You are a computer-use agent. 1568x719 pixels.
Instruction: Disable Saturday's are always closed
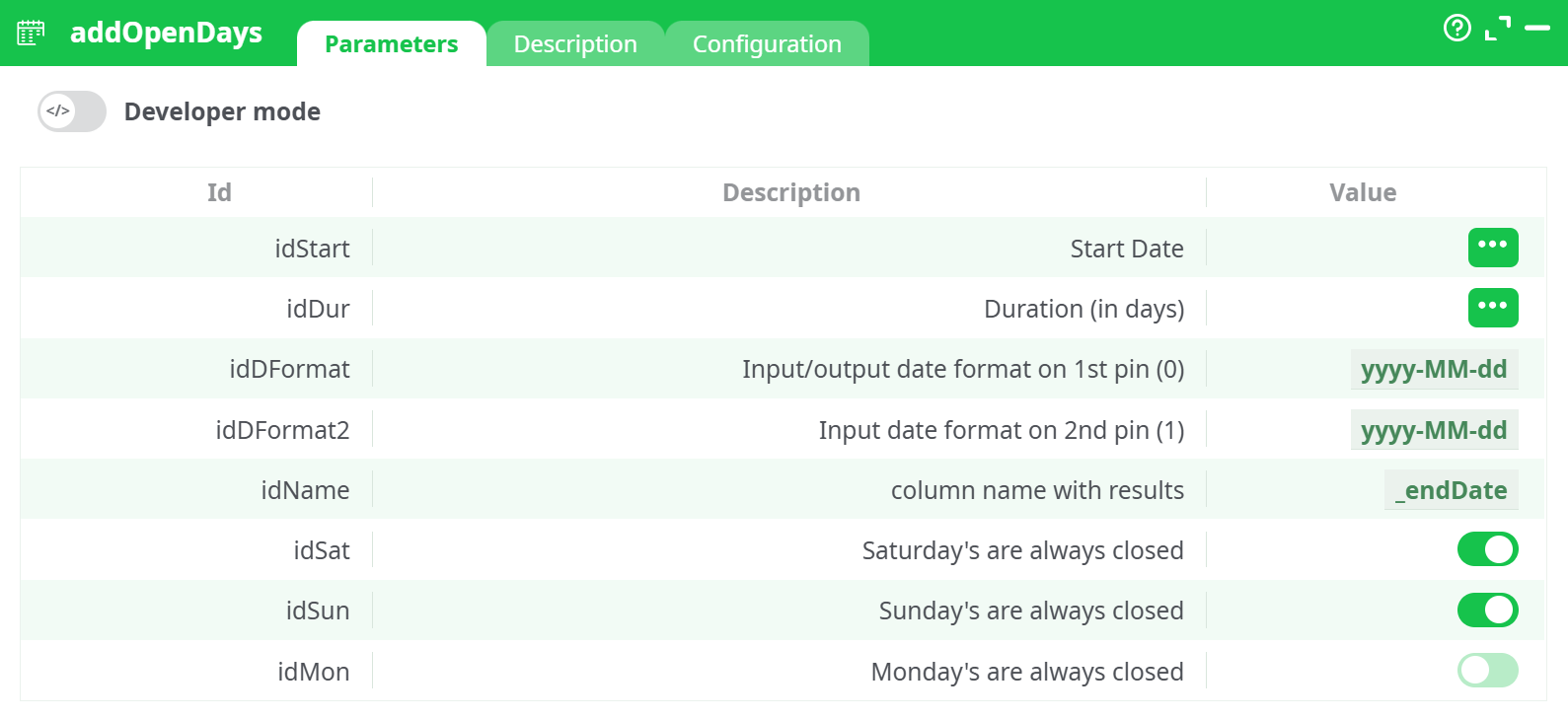pyautogui.click(x=1487, y=549)
